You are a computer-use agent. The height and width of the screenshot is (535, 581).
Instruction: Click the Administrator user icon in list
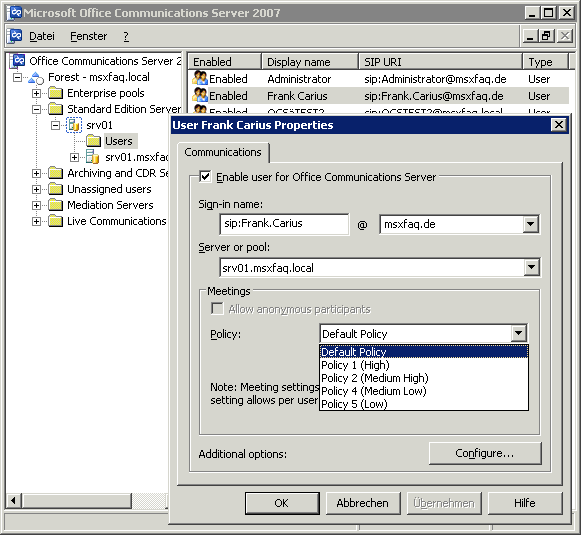pyautogui.click(x=200, y=78)
